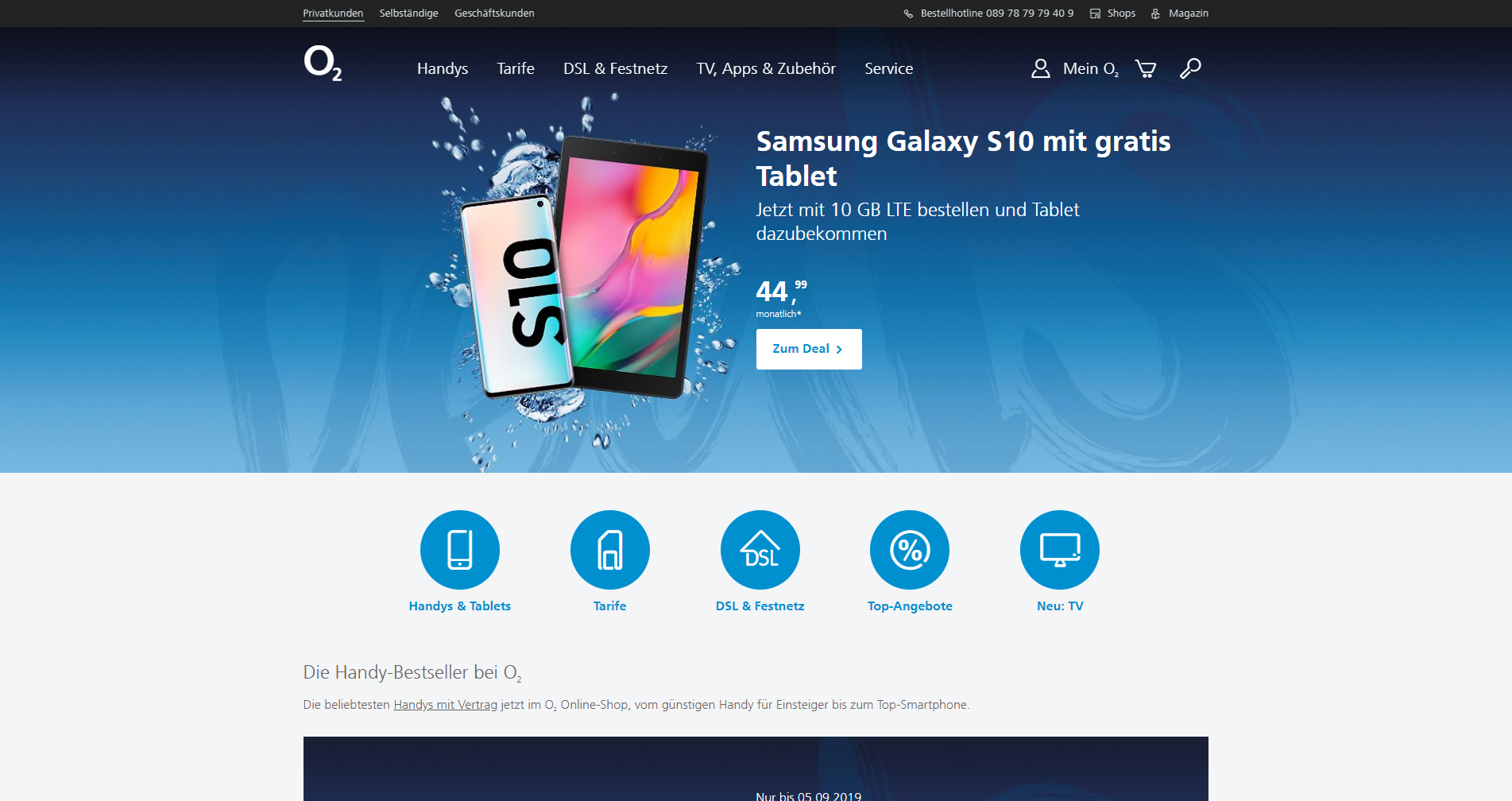Open the Service menu
The height and width of the screenshot is (801, 1512).
(x=889, y=68)
